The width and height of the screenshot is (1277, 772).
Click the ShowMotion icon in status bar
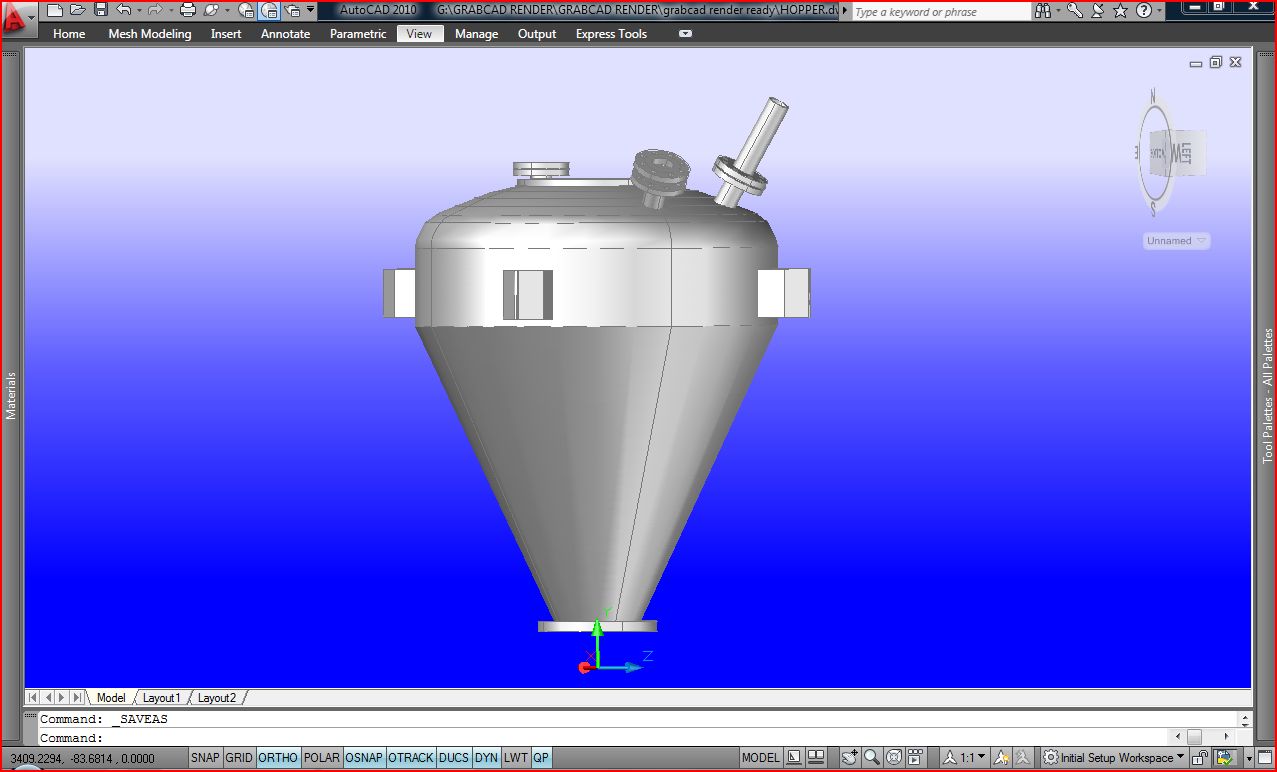(916, 758)
